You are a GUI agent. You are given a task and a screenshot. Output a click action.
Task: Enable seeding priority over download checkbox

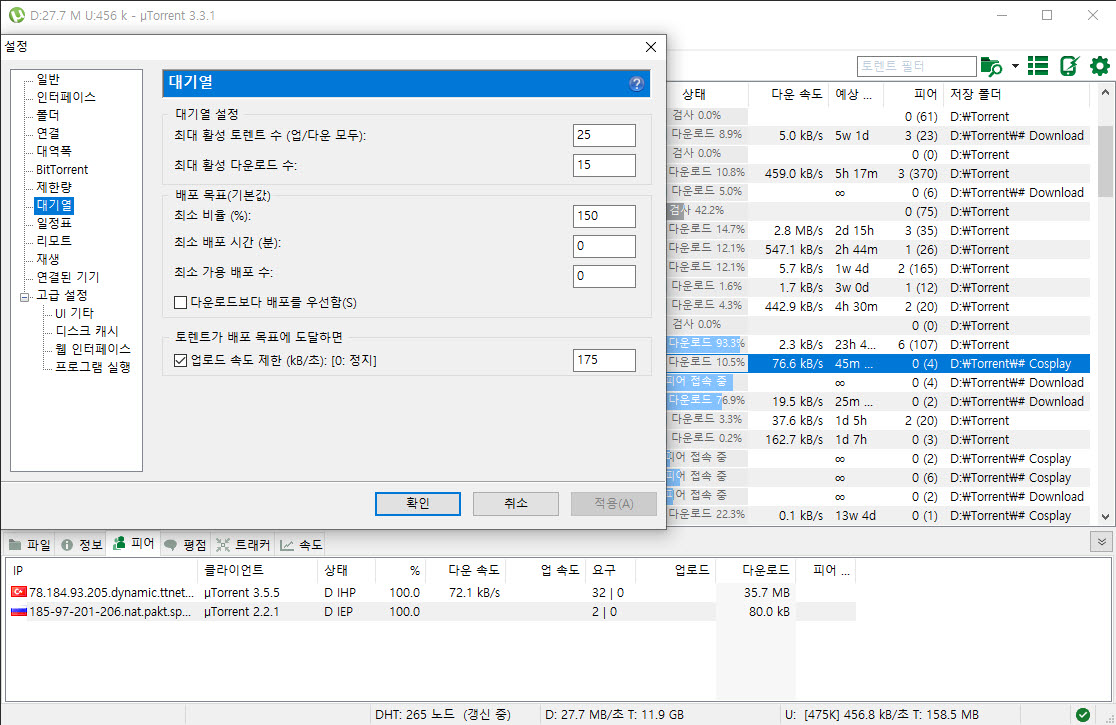pyautogui.click(x=181, y=303)
